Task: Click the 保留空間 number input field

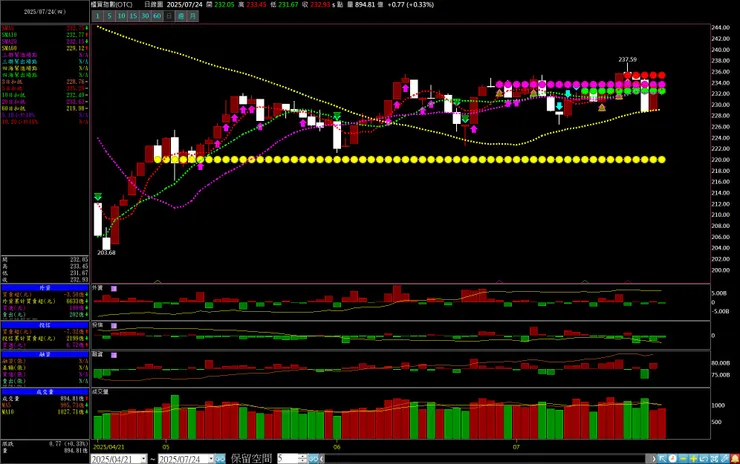Action: tap(288, 459)
